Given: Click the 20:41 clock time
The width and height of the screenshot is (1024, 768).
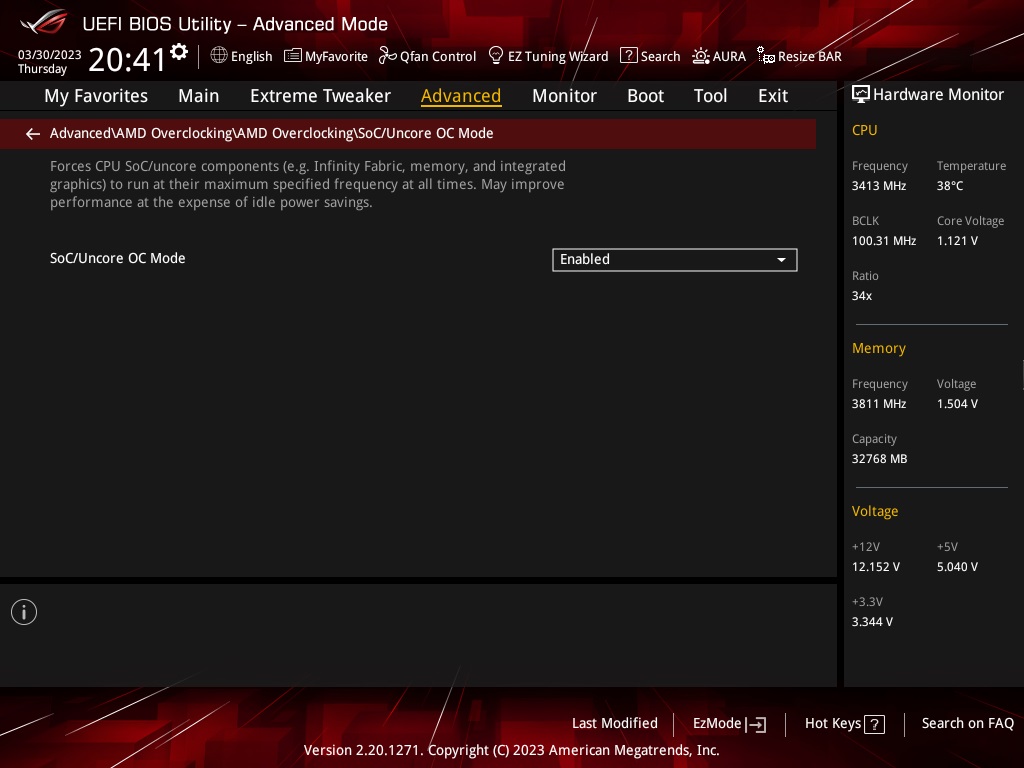Looking at the screenshot, I should [127, 60].
